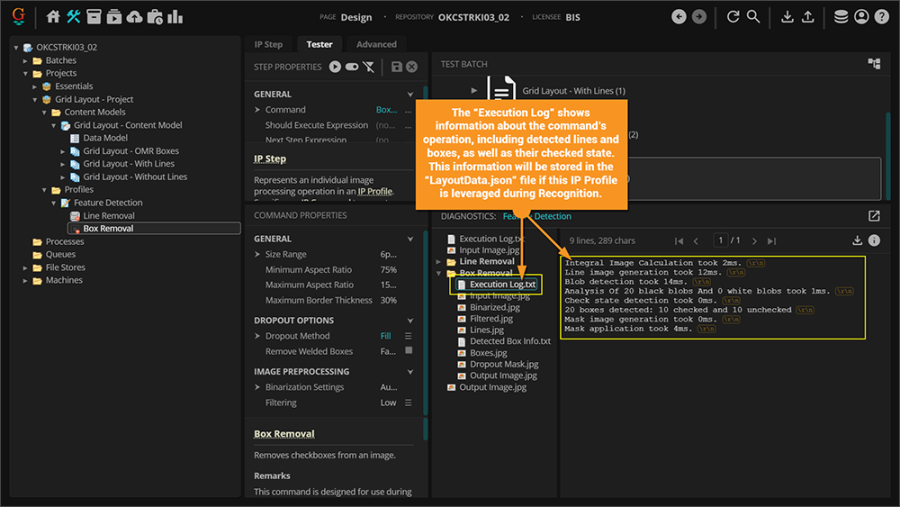Open the File Stores folder

tap(65, 268)
